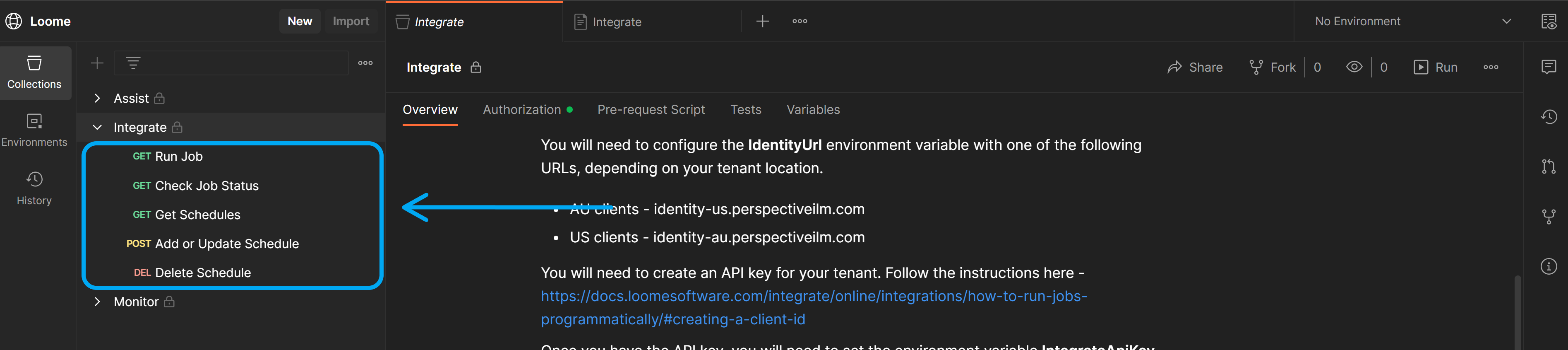Click the watch count 0
The height and width of the screenshot is (350, 1568).
tap(1383, 67)
